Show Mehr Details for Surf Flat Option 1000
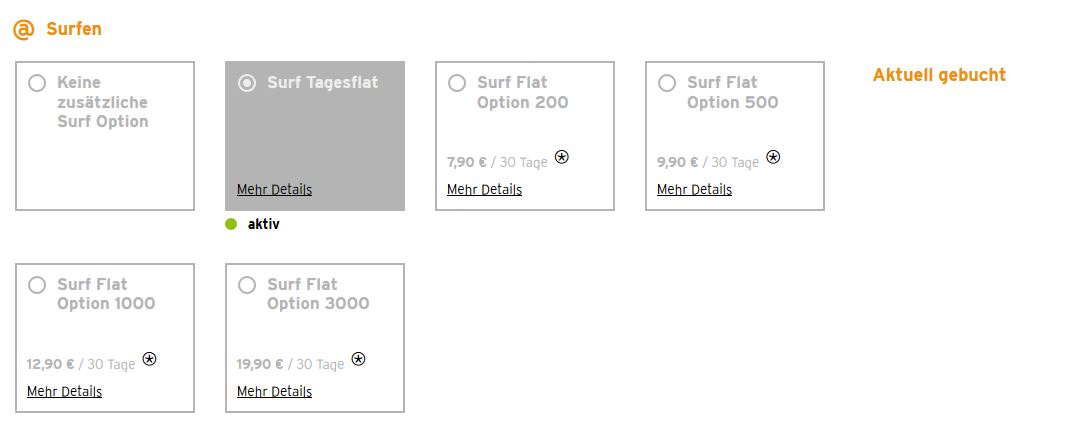The height and width of the screenshot is (448, 1068). pos(64,392)
